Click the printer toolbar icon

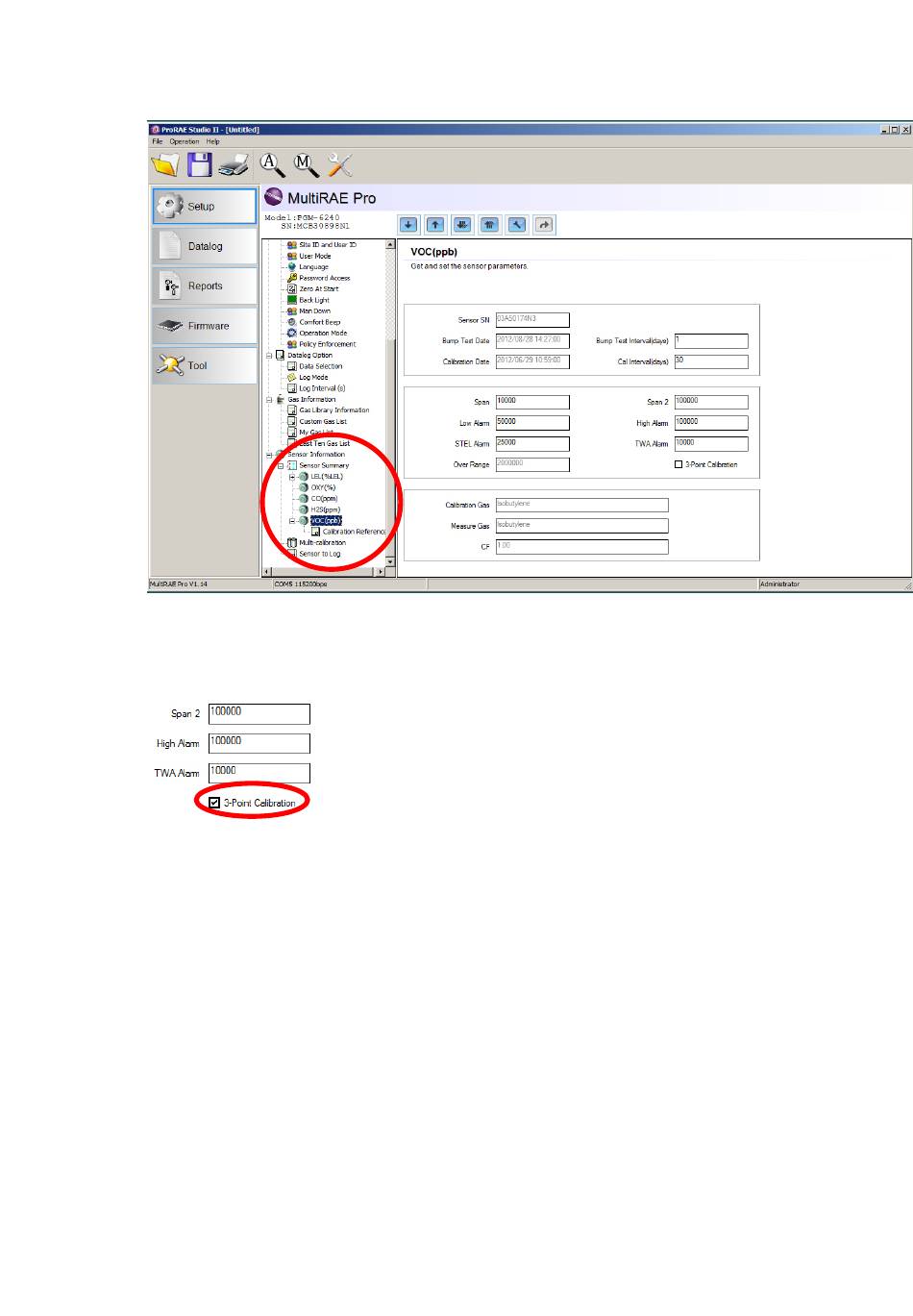pyautogui.click(x=234, y=165)
